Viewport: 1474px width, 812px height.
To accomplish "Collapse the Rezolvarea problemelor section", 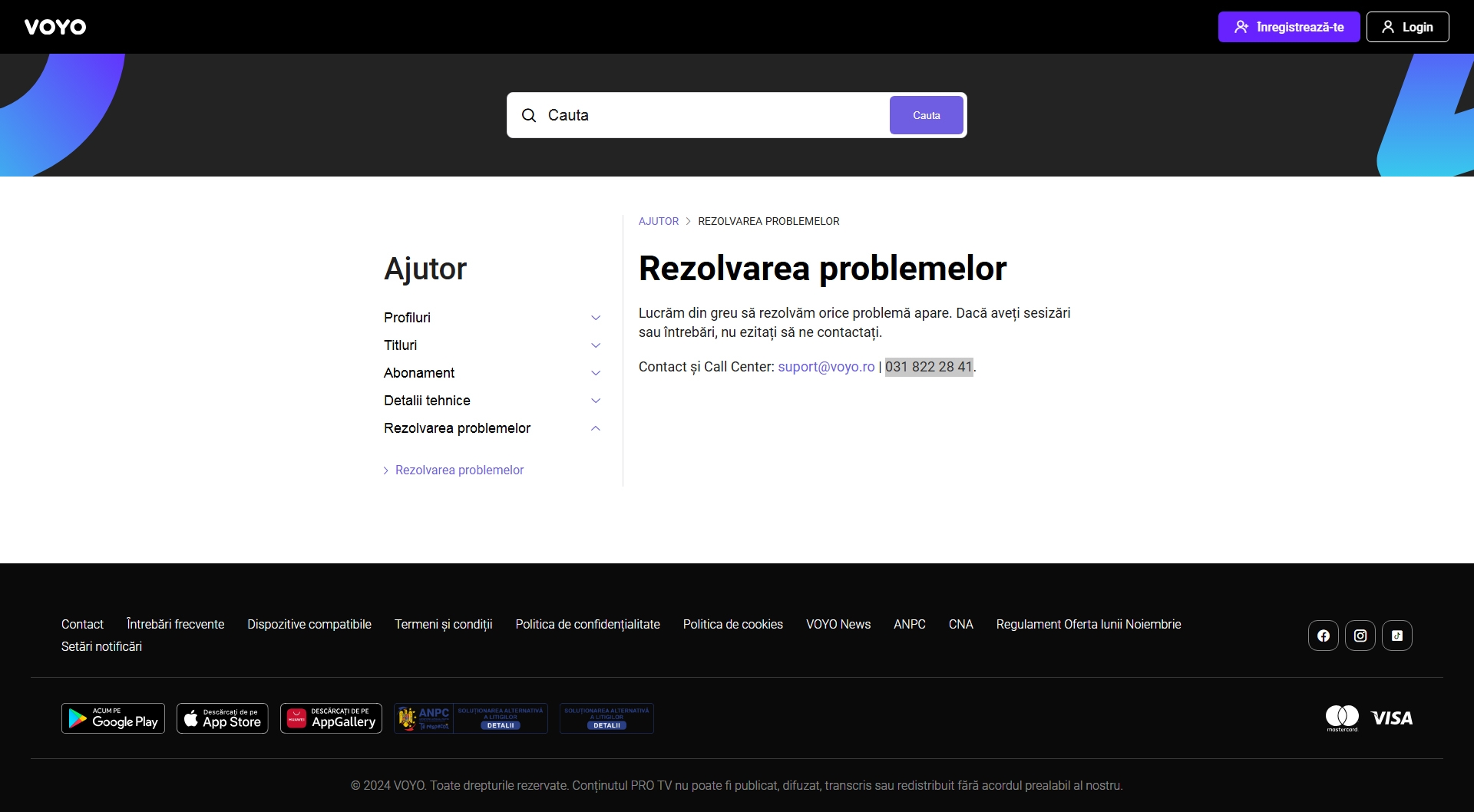I will (595, 428).
